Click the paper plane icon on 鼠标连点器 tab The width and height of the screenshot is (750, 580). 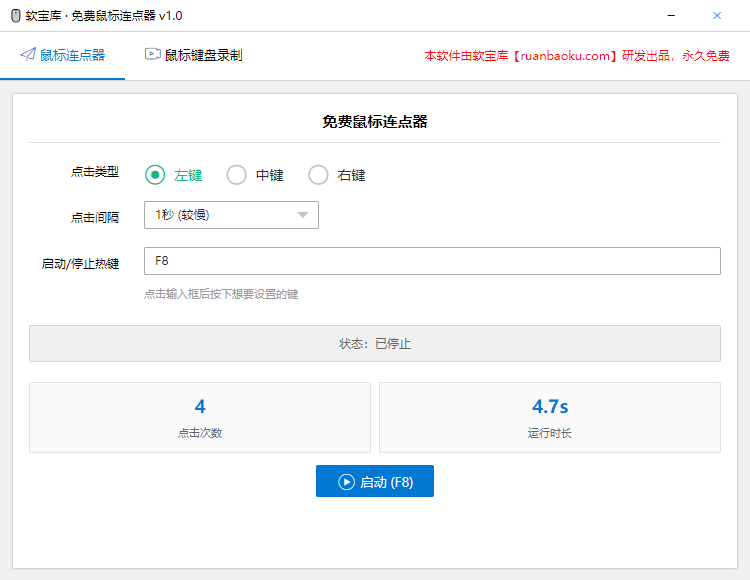coord(28,55)
